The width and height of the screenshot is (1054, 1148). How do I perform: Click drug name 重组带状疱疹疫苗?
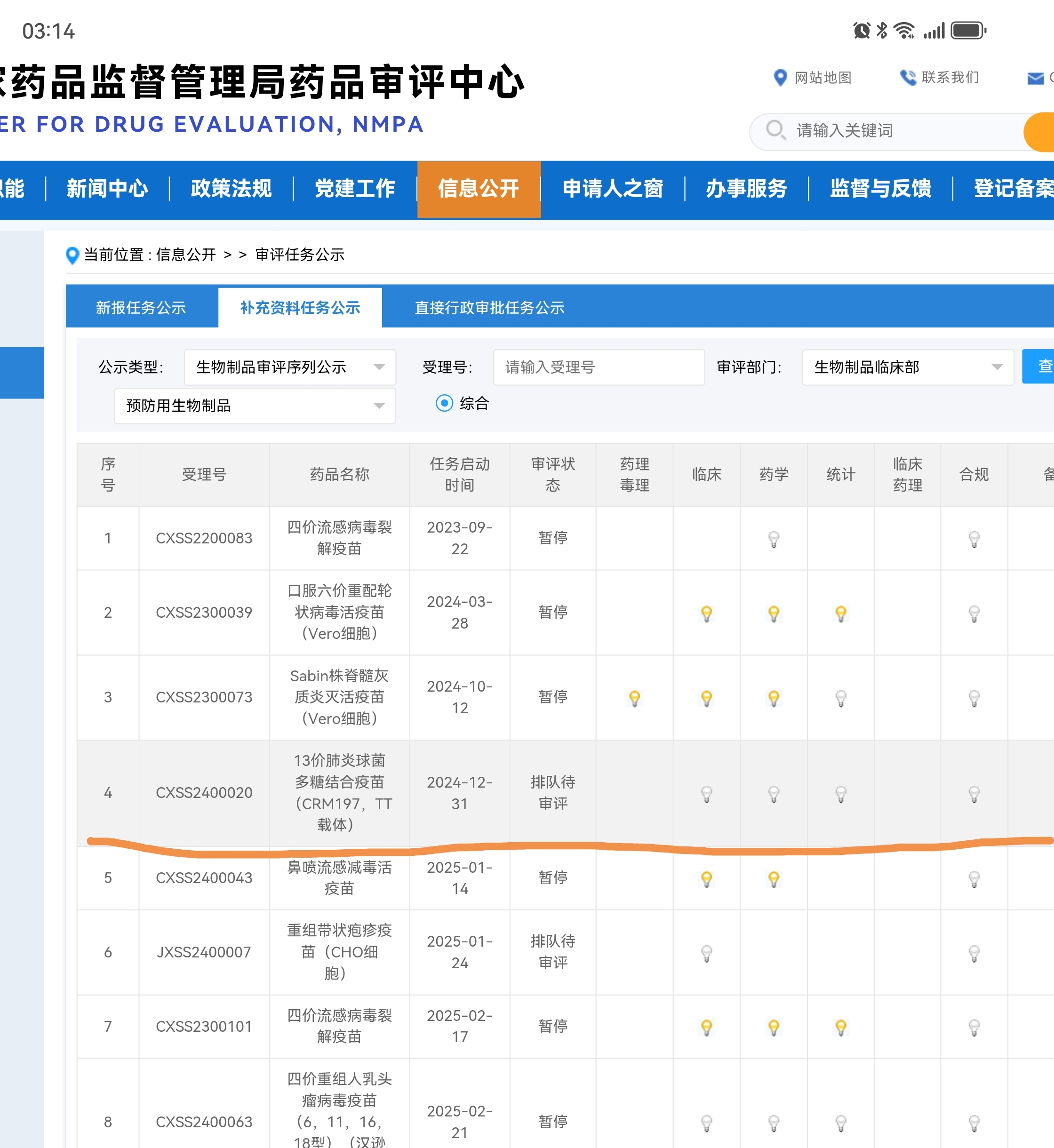339,952
